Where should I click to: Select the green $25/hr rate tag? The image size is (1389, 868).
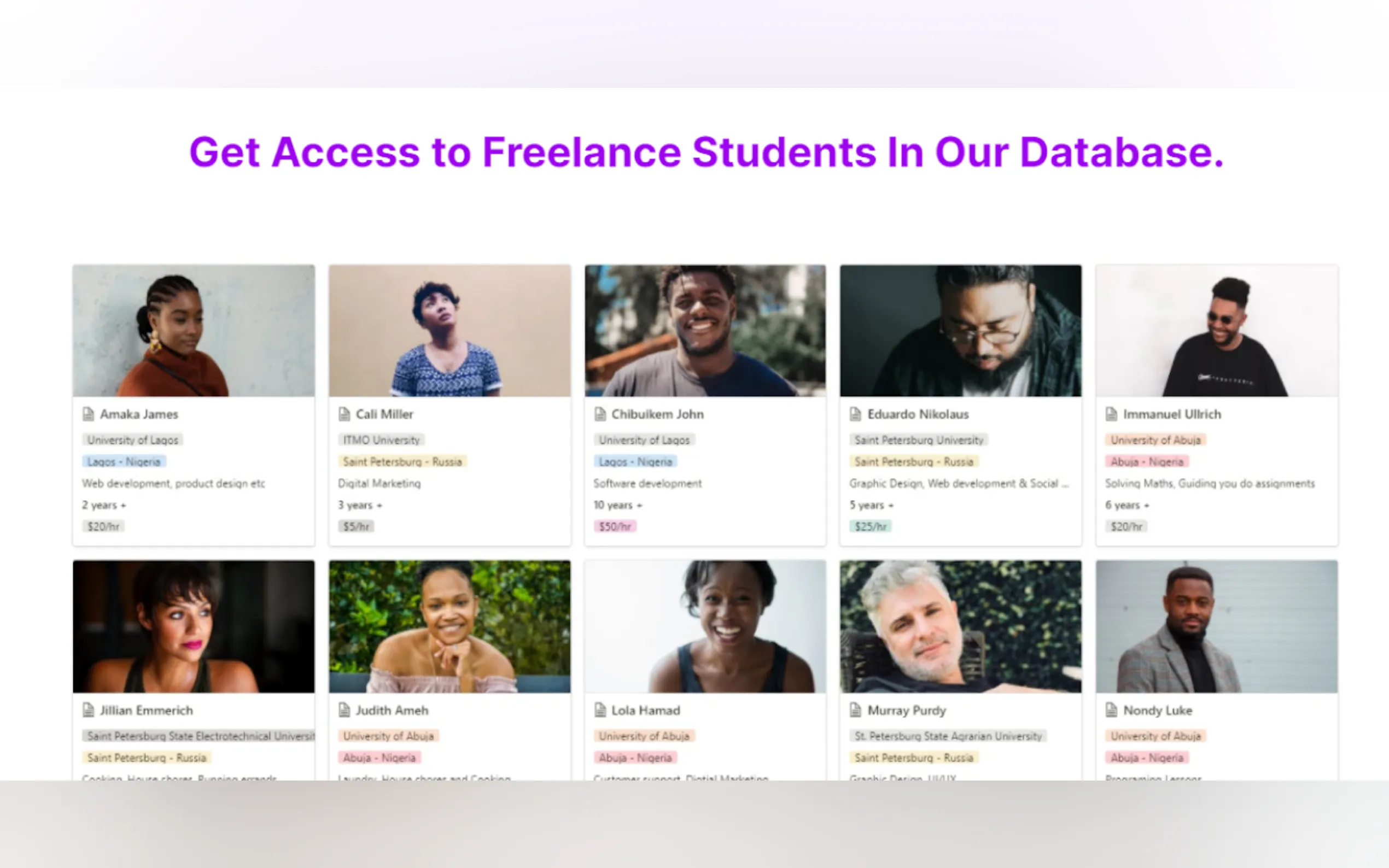871,526
